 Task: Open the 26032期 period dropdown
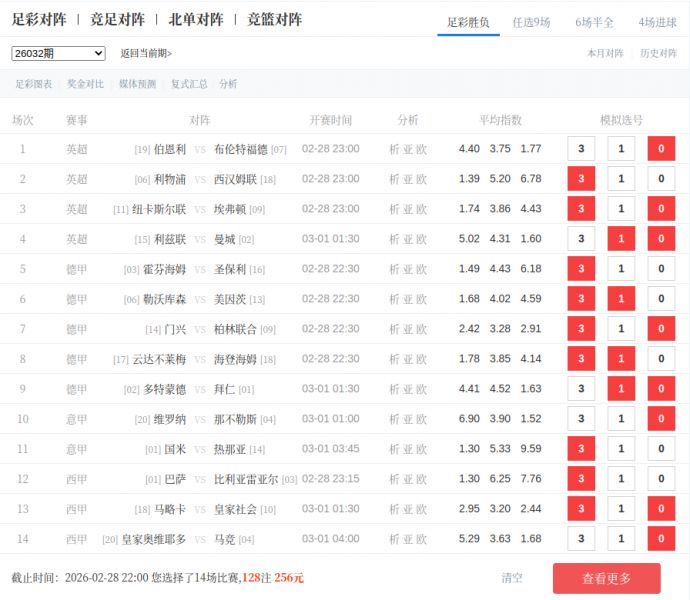tap(58, 53)
